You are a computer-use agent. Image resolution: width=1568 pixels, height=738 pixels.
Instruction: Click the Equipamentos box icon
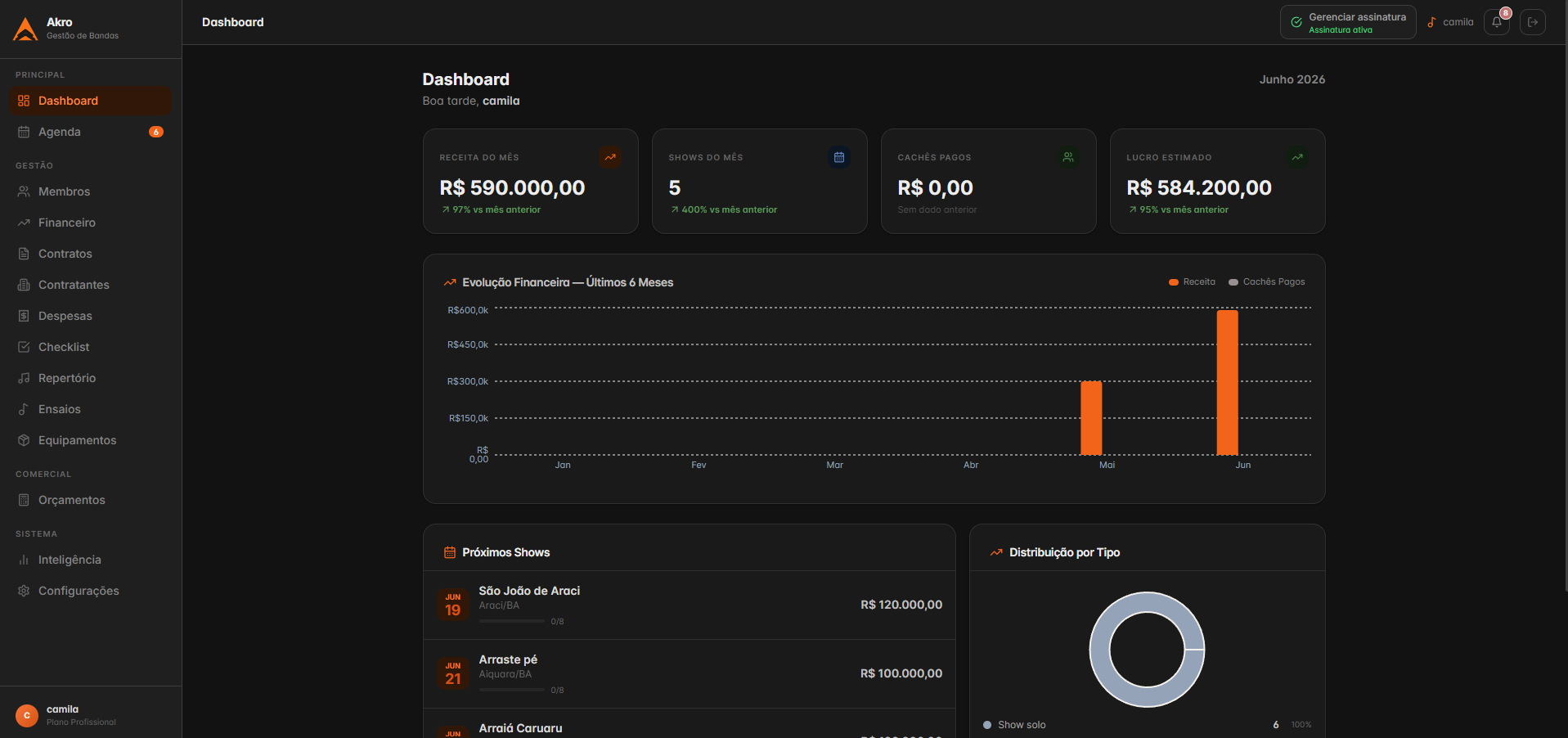(24, 440)
